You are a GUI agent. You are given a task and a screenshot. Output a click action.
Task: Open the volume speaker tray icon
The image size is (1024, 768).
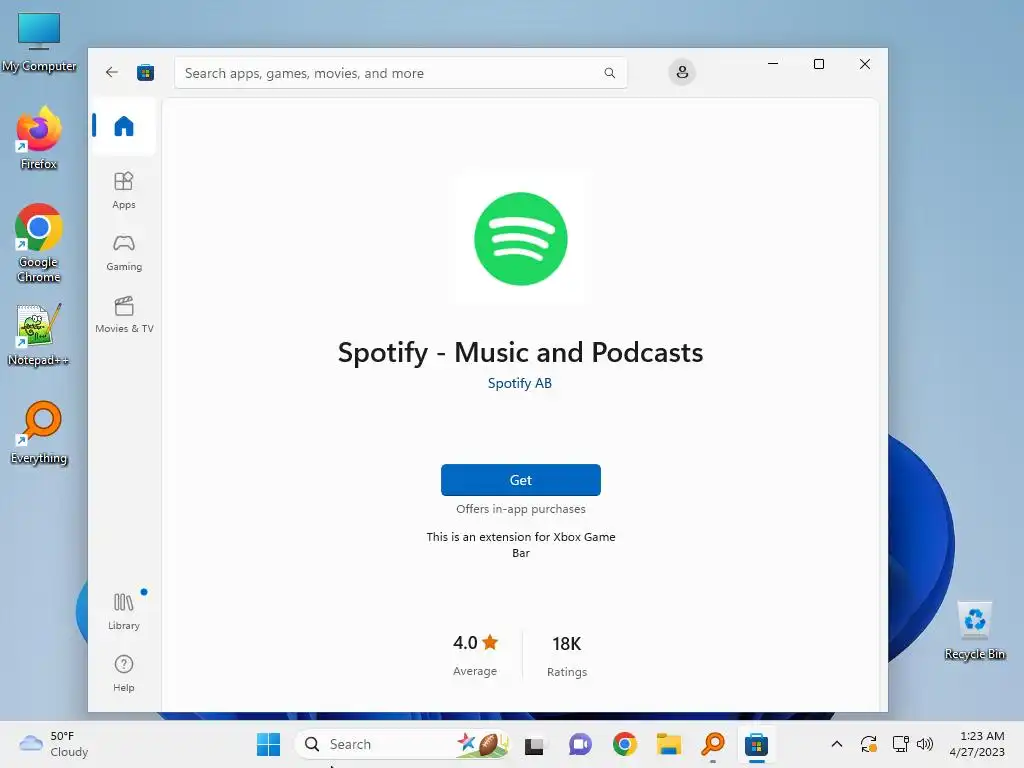pos(925,744)
